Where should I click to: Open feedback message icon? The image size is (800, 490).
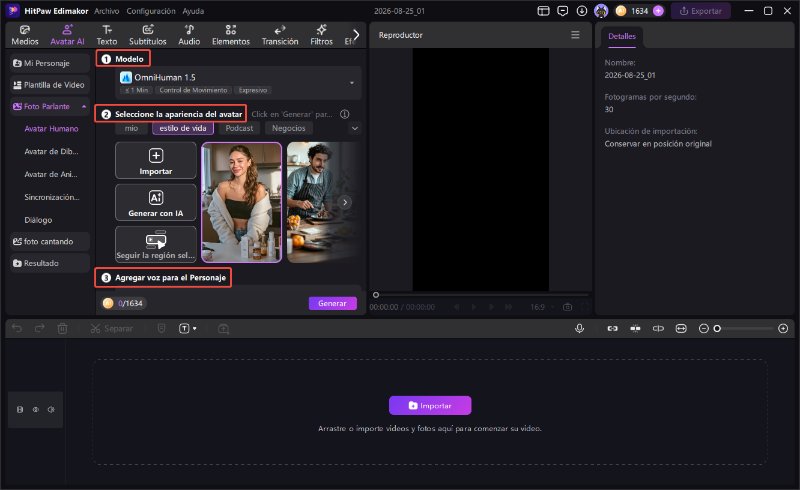(x=562, y=11)
